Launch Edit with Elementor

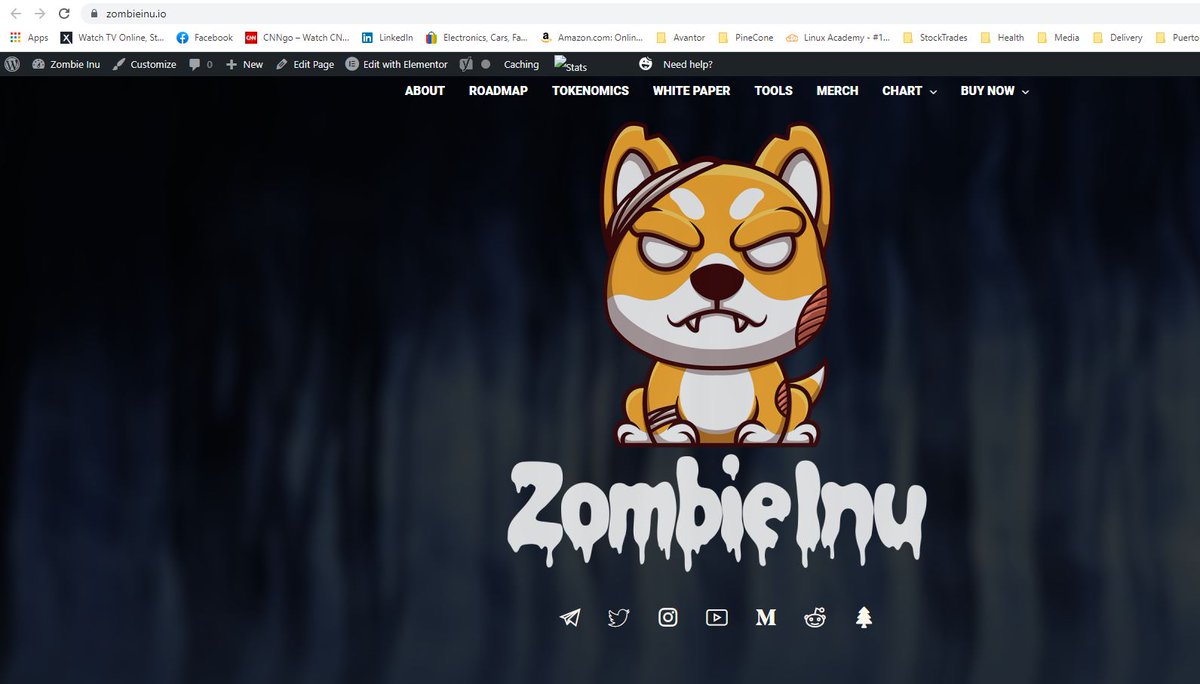pos(396,64)
